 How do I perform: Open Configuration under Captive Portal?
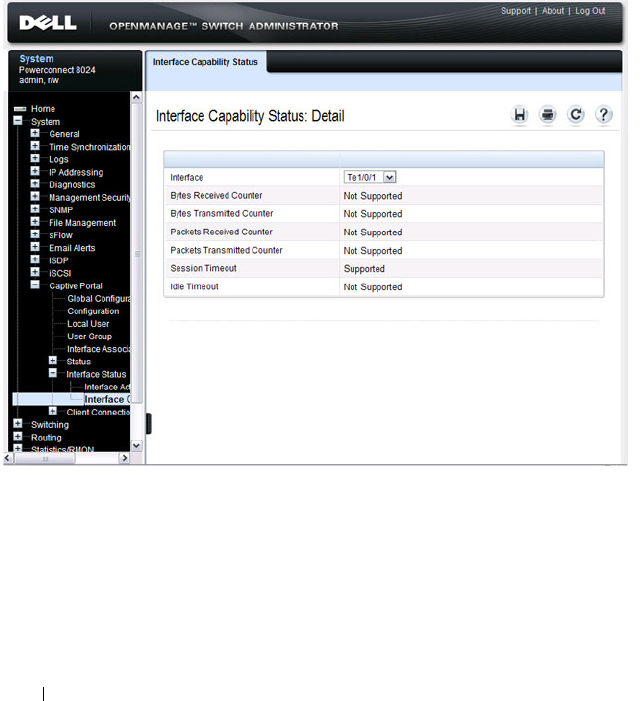point(93,311)
